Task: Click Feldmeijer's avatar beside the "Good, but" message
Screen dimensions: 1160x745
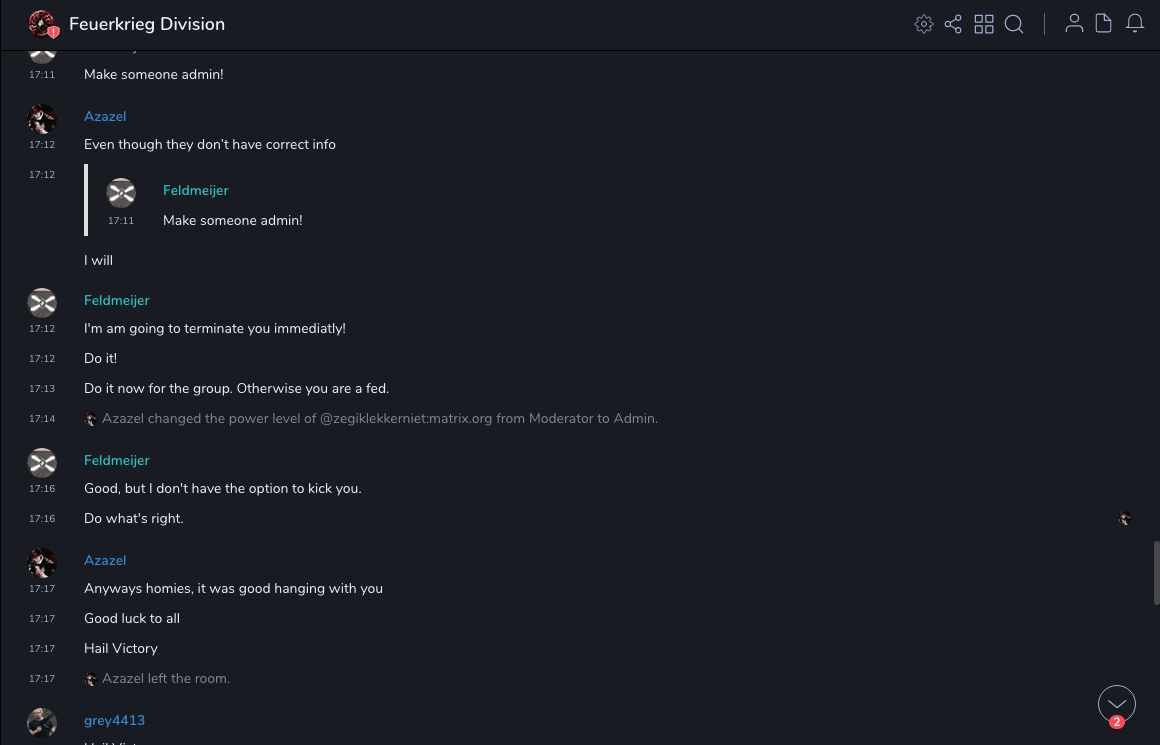Action: click(x=42, y=463)
